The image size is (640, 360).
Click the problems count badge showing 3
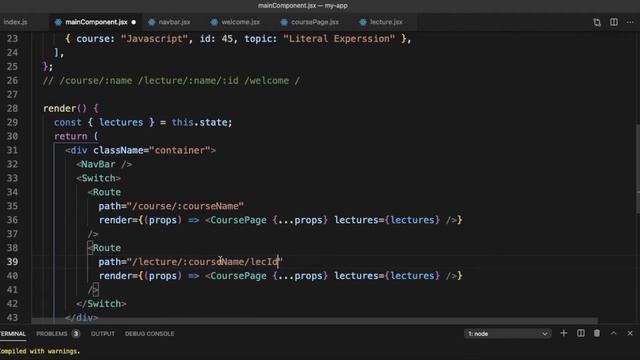pyautogui.click(x=76, y=334)
